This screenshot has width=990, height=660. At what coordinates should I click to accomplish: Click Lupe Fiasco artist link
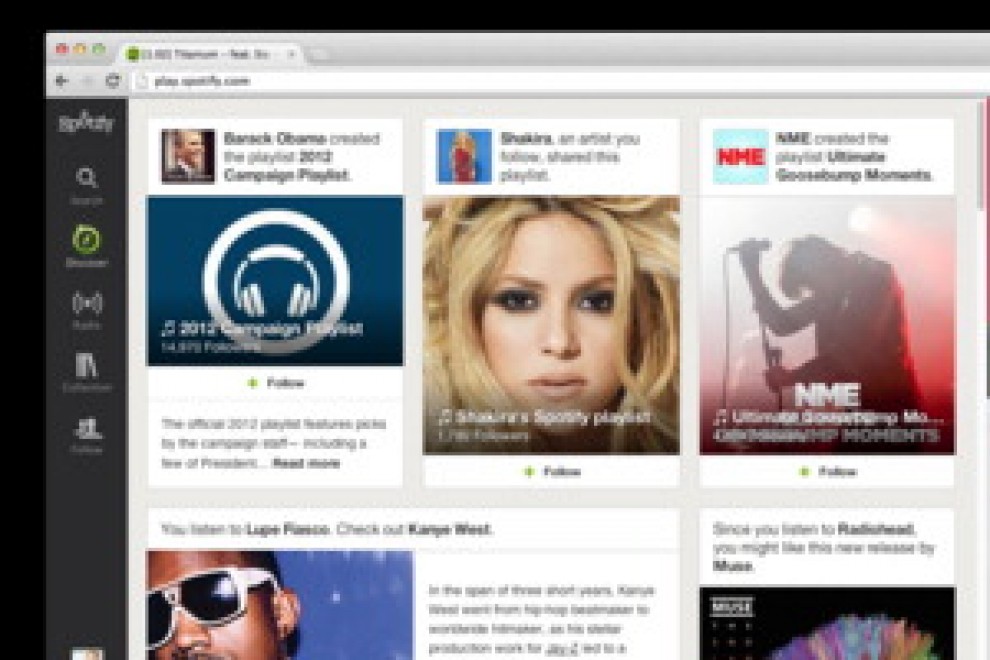tap(288, 529)
